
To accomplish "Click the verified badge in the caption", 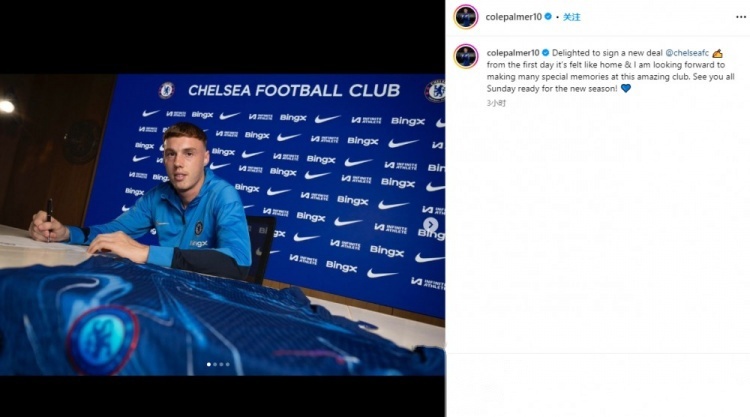I will point(545,53).
